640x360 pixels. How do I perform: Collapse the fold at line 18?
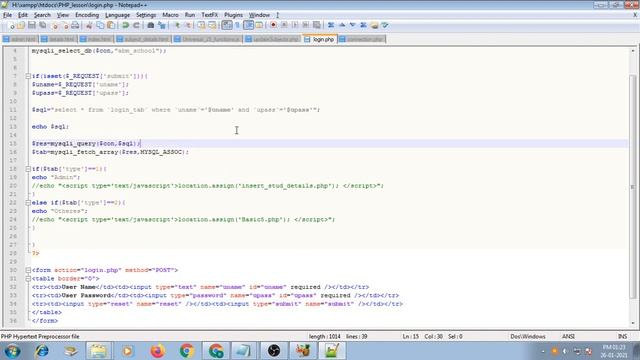click(28, 169)
